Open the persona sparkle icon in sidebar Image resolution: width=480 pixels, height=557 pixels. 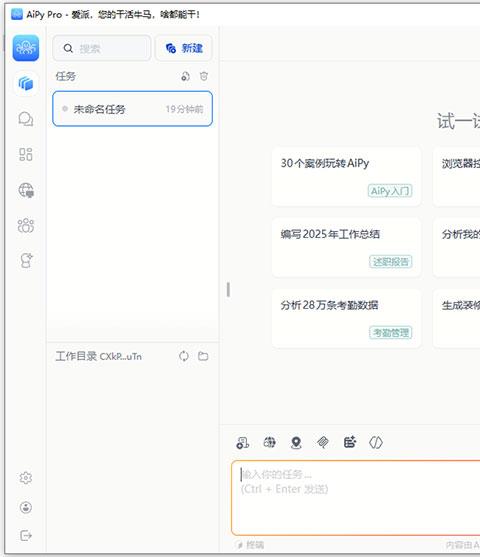point(26,260)
